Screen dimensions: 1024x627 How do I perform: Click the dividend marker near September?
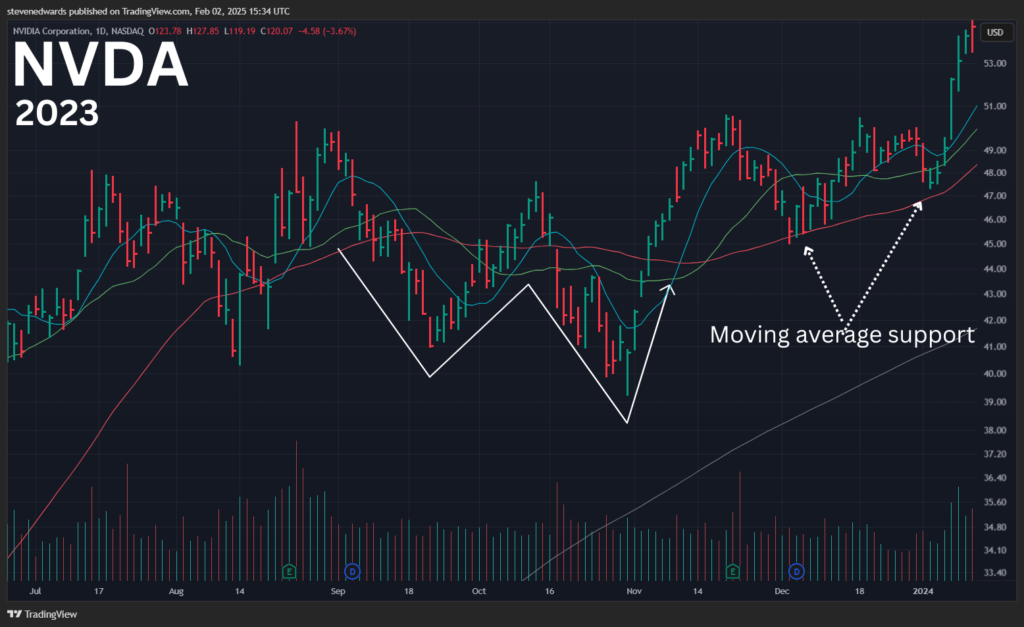pyautogui.click(x=353, y=572)
